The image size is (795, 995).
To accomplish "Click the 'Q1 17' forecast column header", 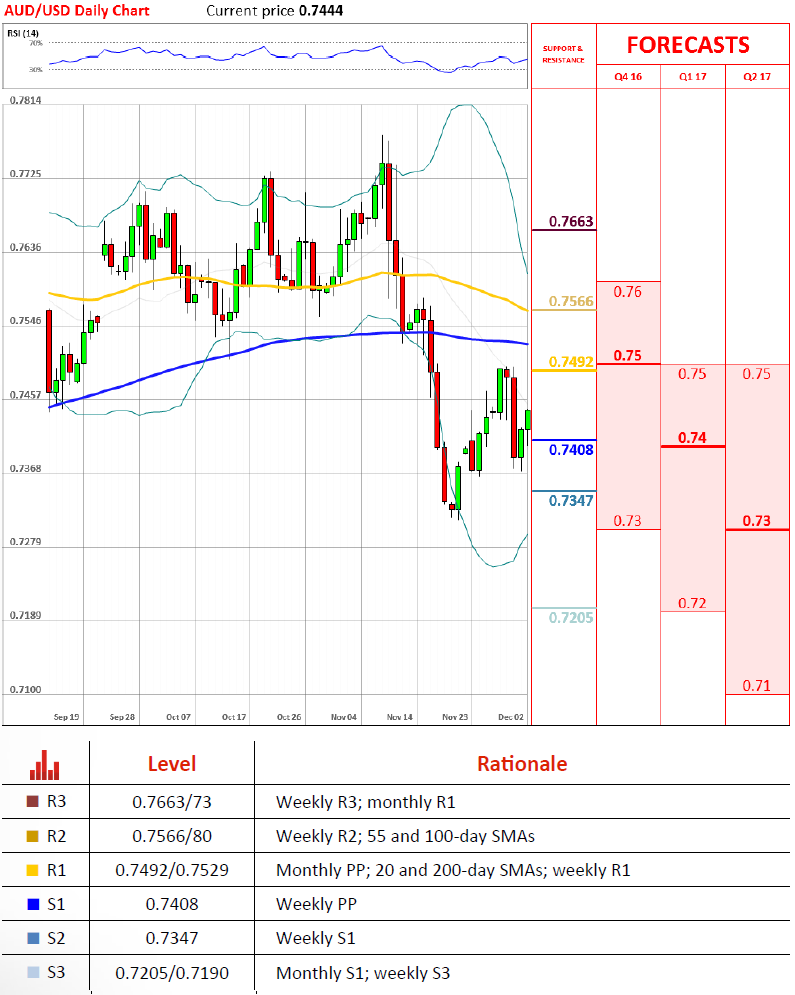I will [693, 77].
